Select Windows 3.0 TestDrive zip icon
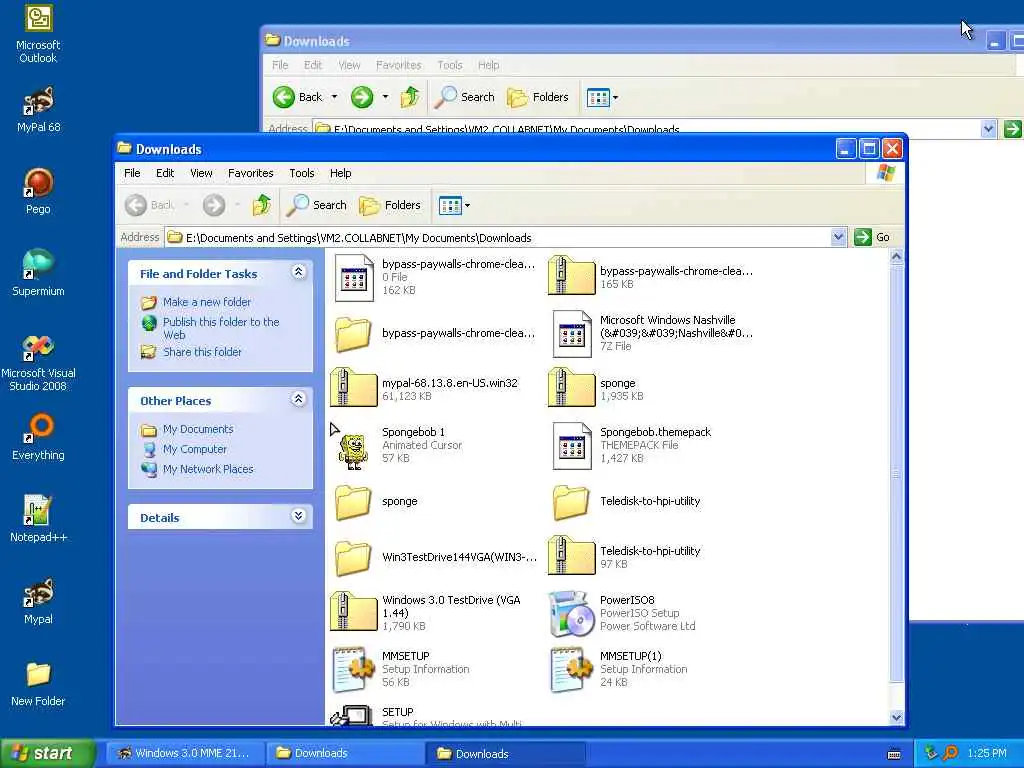This screenshot has width=1024, height=768. [x=353, y=613]
